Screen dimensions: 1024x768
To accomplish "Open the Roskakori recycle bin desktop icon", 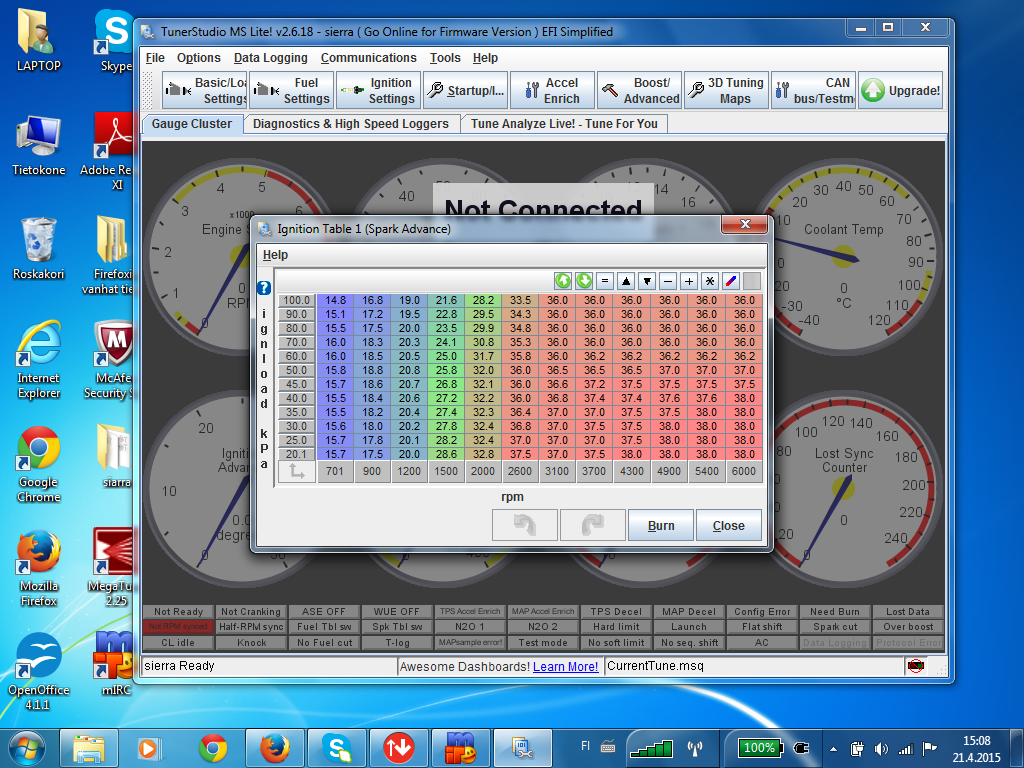I will (x=39, y=249).
